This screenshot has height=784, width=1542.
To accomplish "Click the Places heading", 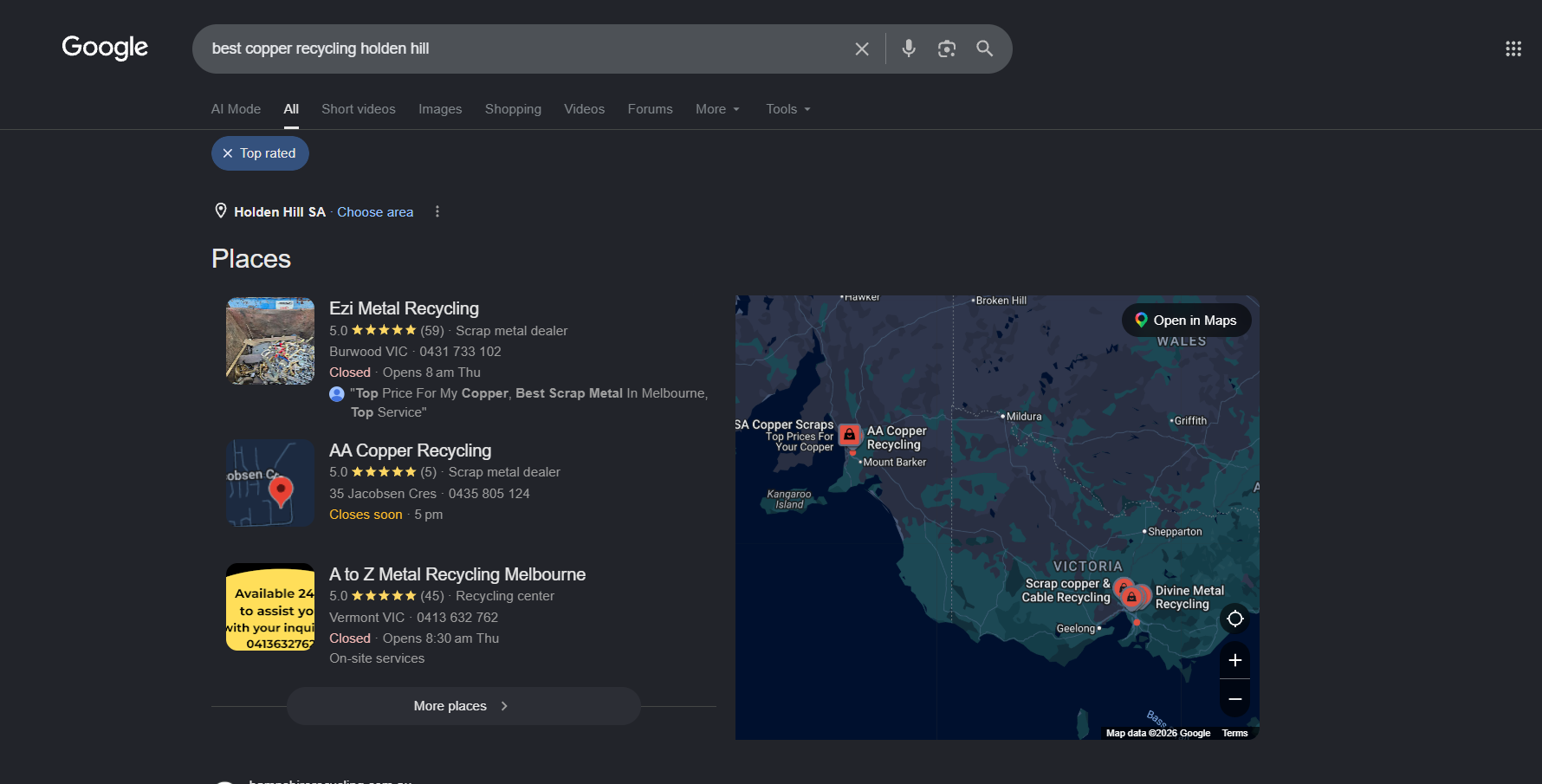I will tap(251, 259).
